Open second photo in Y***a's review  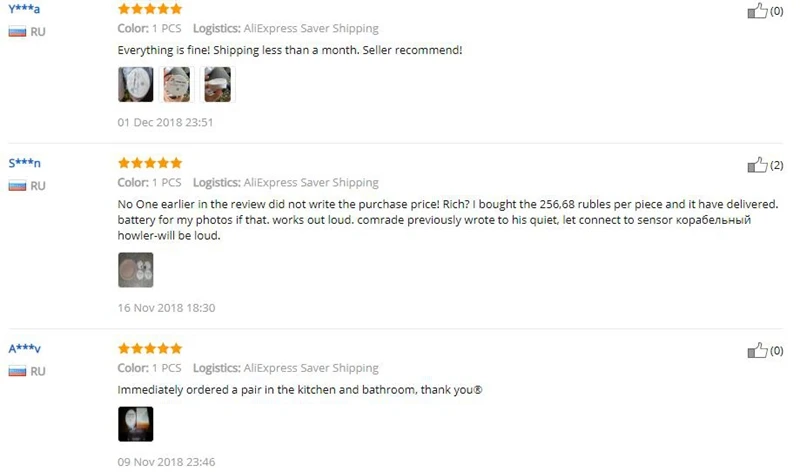(x=177, y=84)
